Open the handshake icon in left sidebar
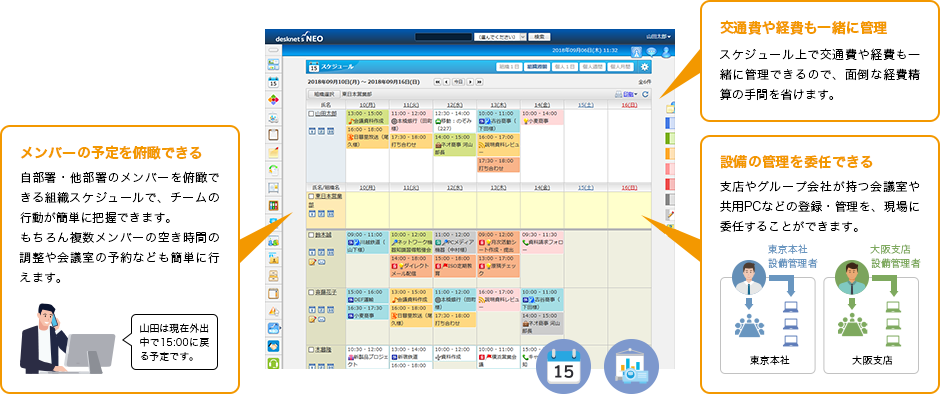This screenshot has width=940, height=394. click(x=273, y=346)
